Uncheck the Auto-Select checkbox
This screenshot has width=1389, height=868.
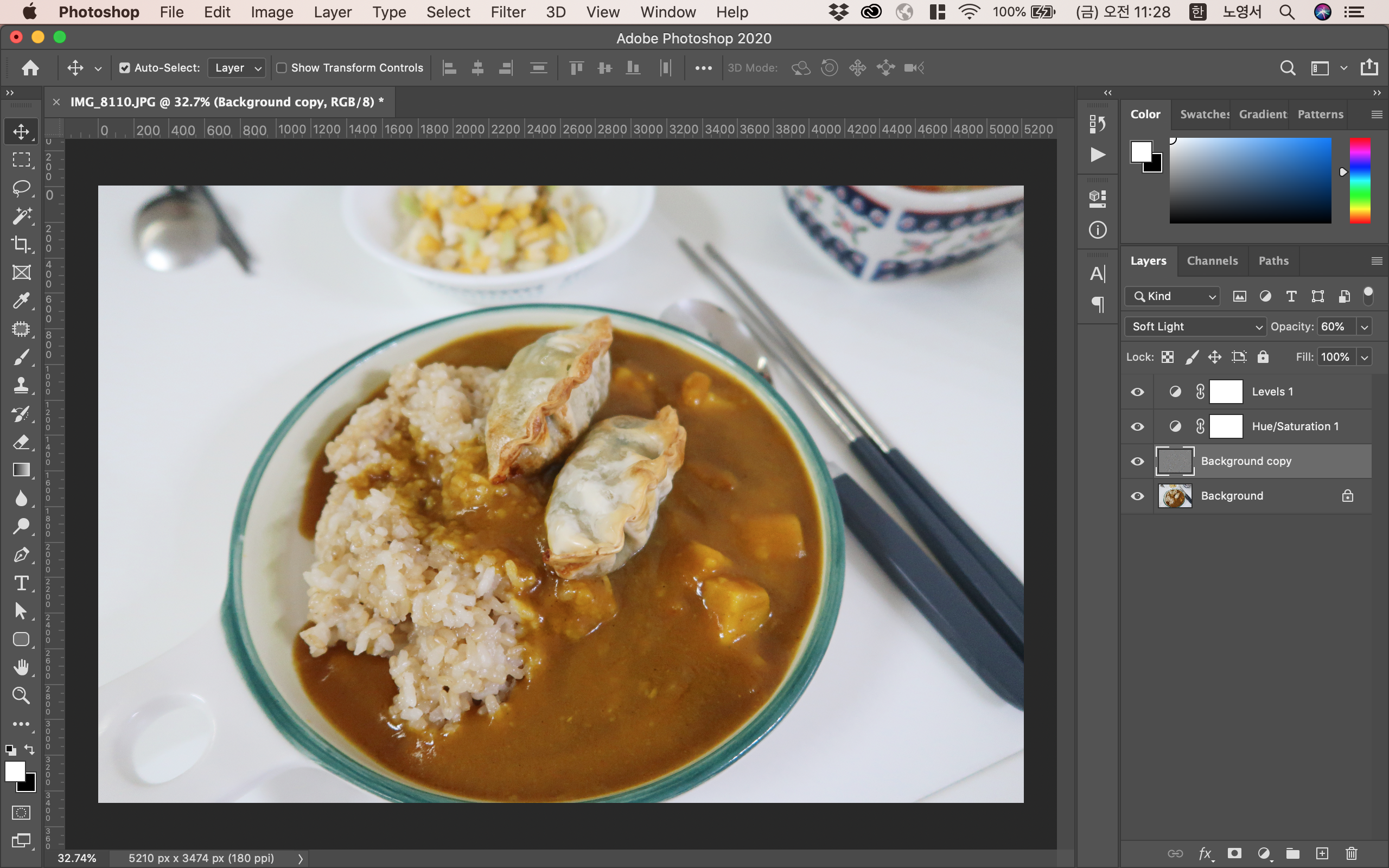[124, 68]
